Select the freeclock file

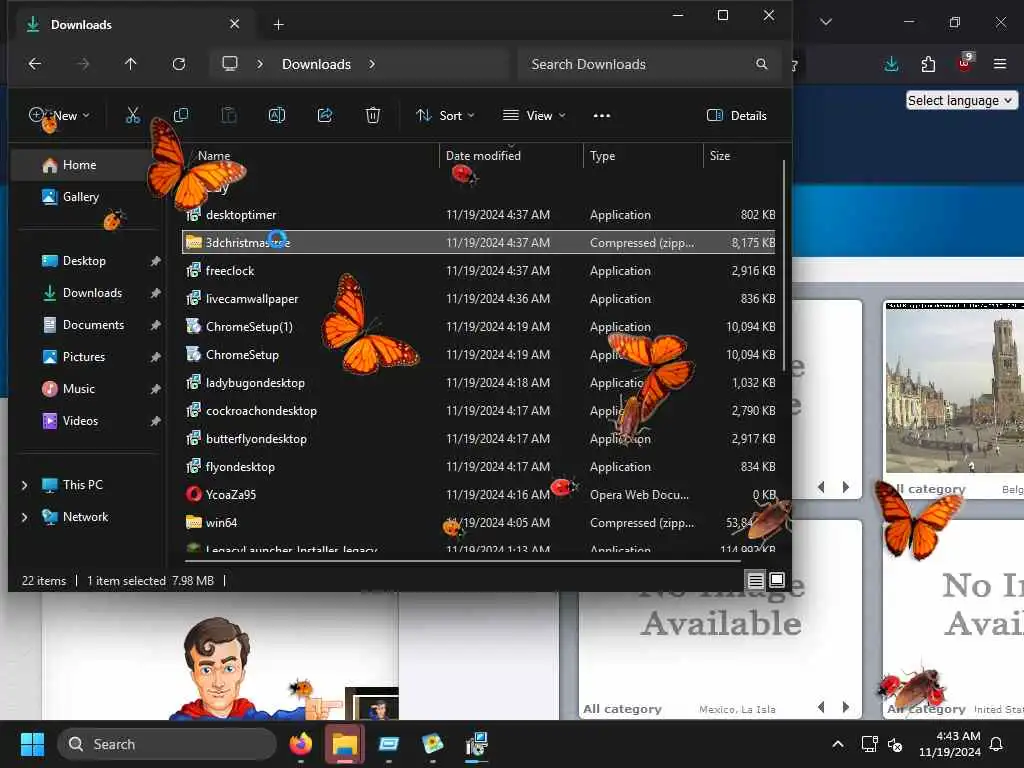478,270
